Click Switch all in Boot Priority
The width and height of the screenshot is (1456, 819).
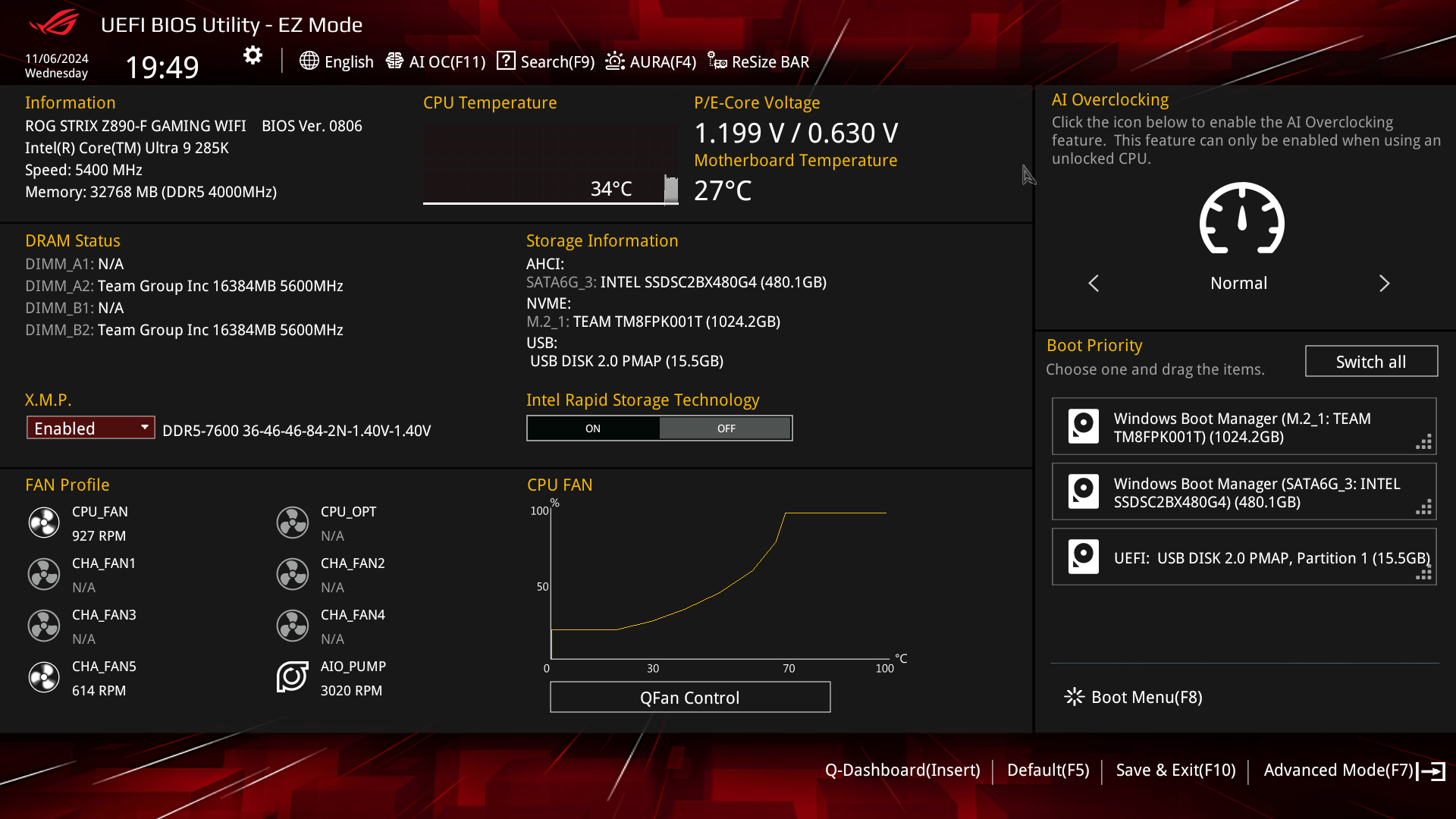1370,362
